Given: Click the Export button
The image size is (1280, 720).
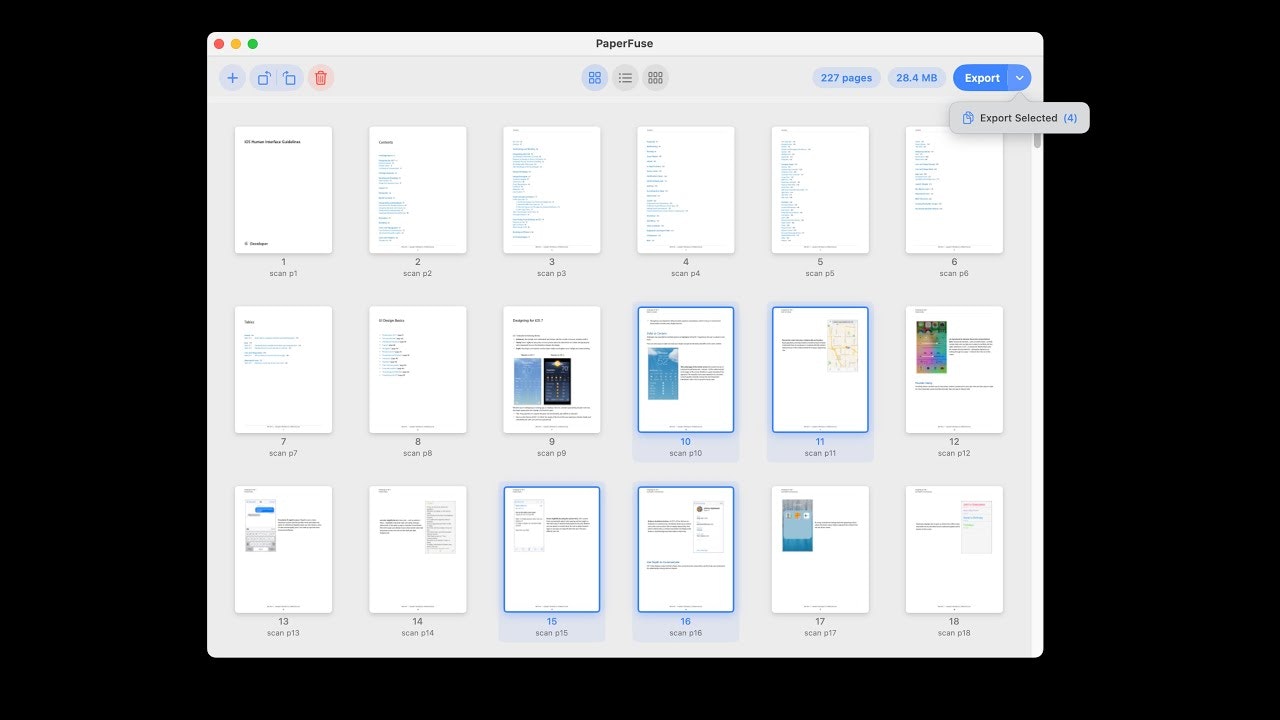Looking at the screenshot, I should tap(981, 78).
